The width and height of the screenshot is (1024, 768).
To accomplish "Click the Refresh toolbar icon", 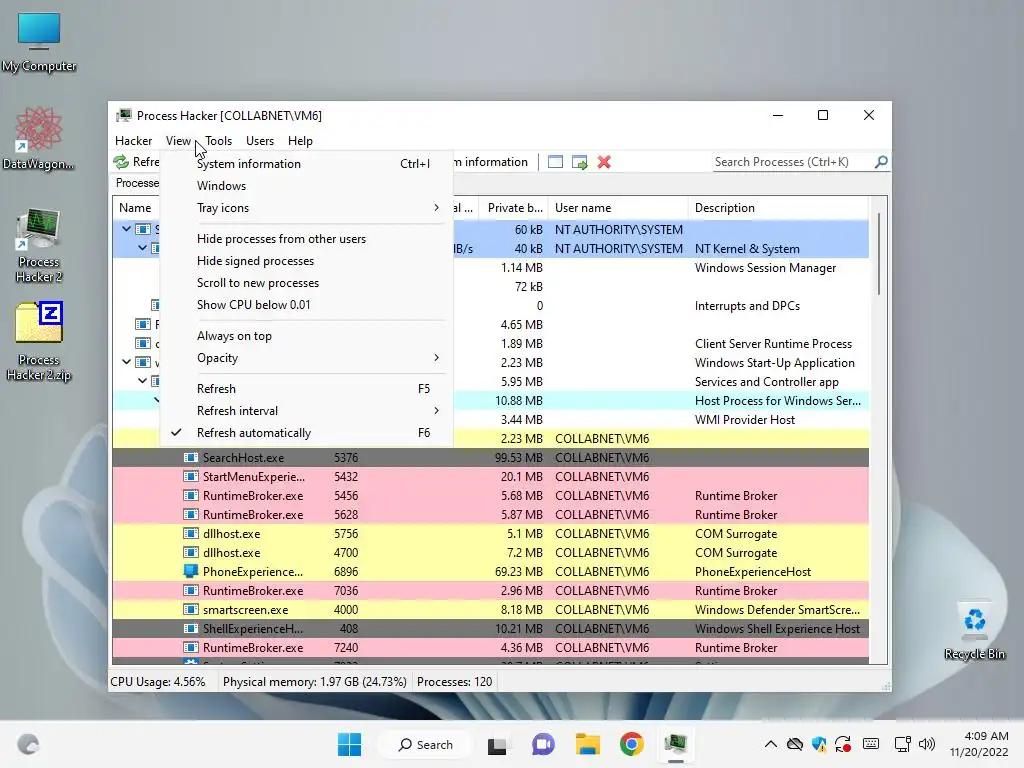I will (x=121, y=162).
